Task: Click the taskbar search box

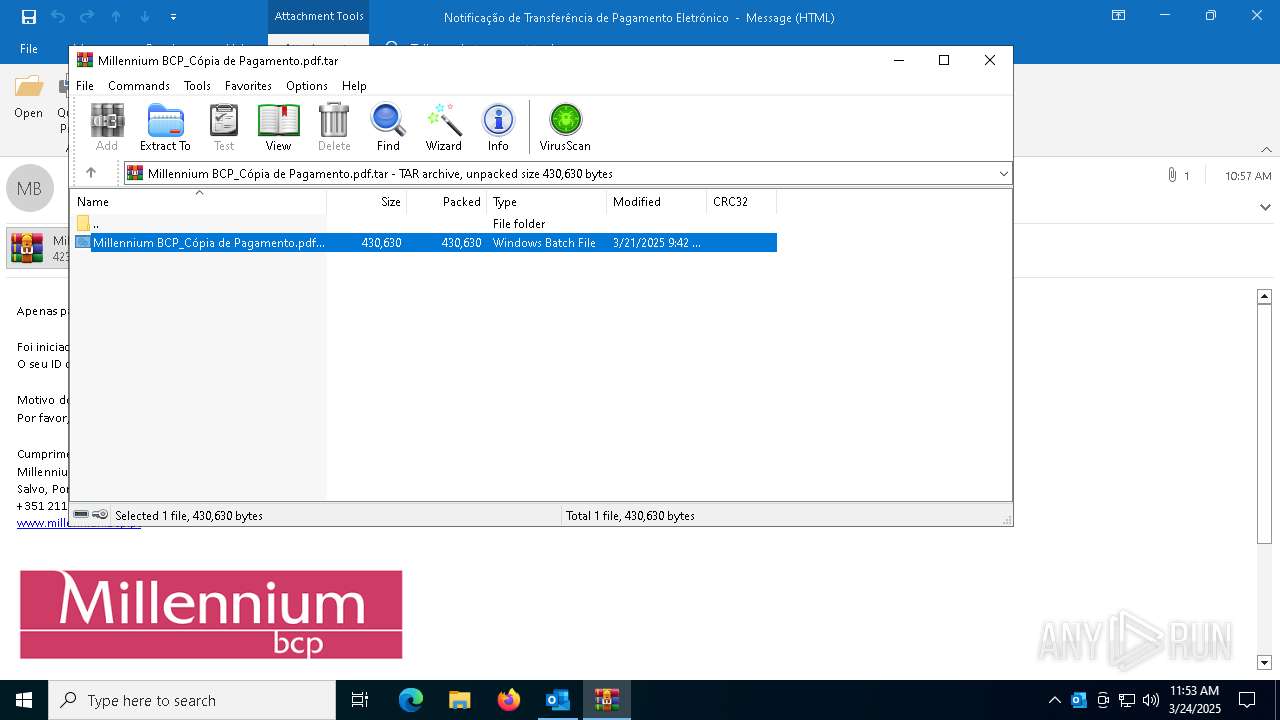Action: click(192, 700)
